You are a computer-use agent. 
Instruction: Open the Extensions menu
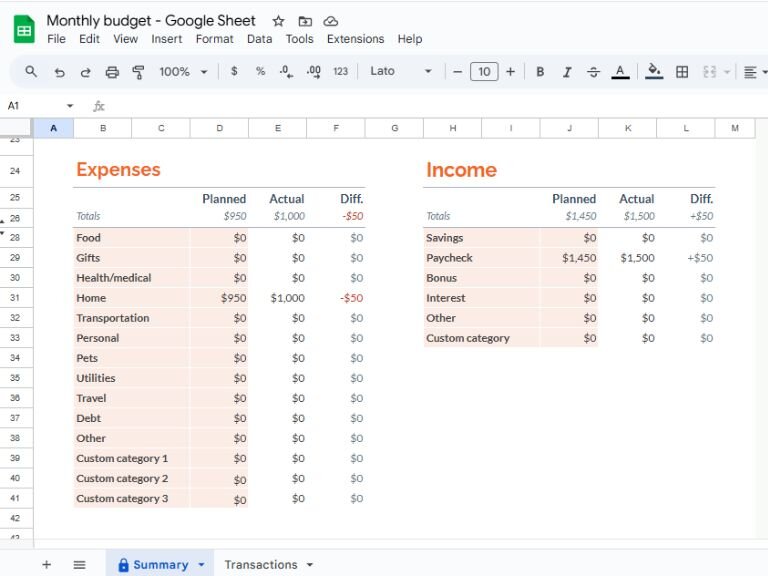point(356,39)
